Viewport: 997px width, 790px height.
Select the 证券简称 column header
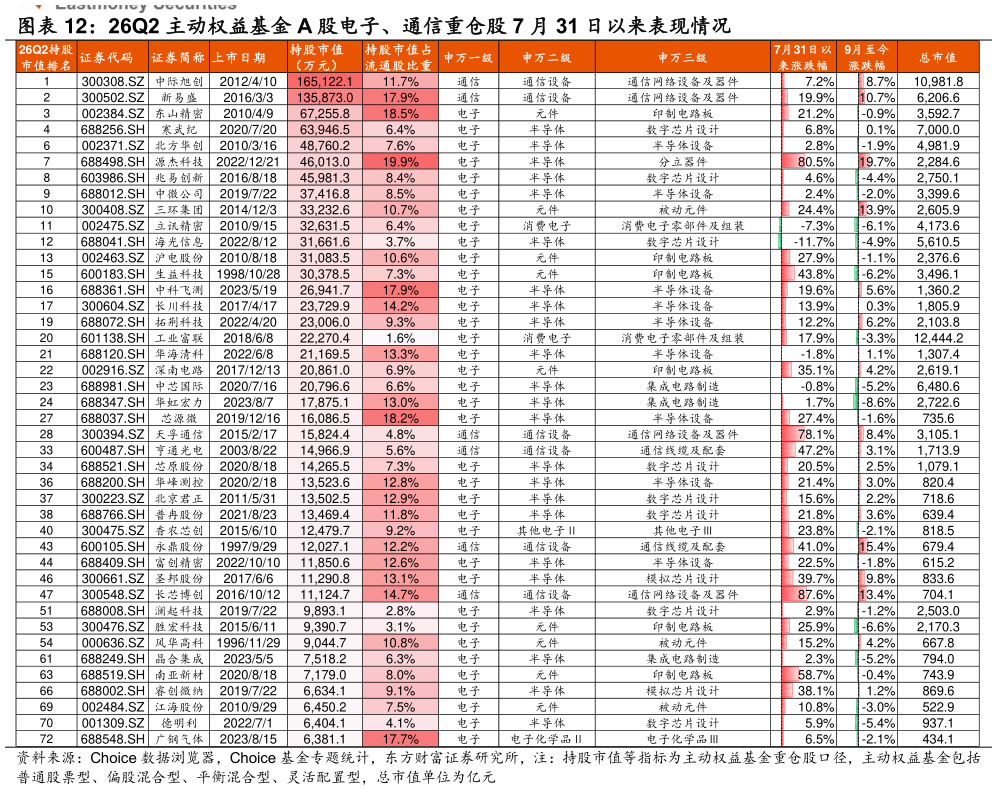[x=177, y=58]
